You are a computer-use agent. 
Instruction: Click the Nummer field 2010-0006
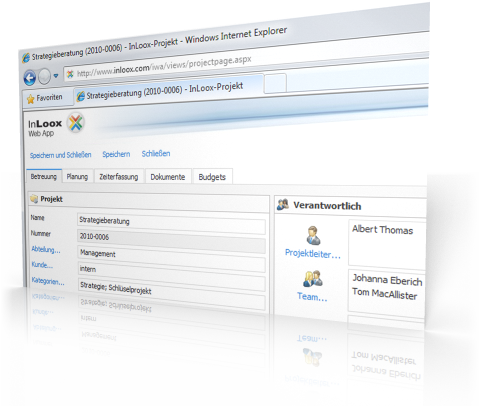click(x=171, y=241)
